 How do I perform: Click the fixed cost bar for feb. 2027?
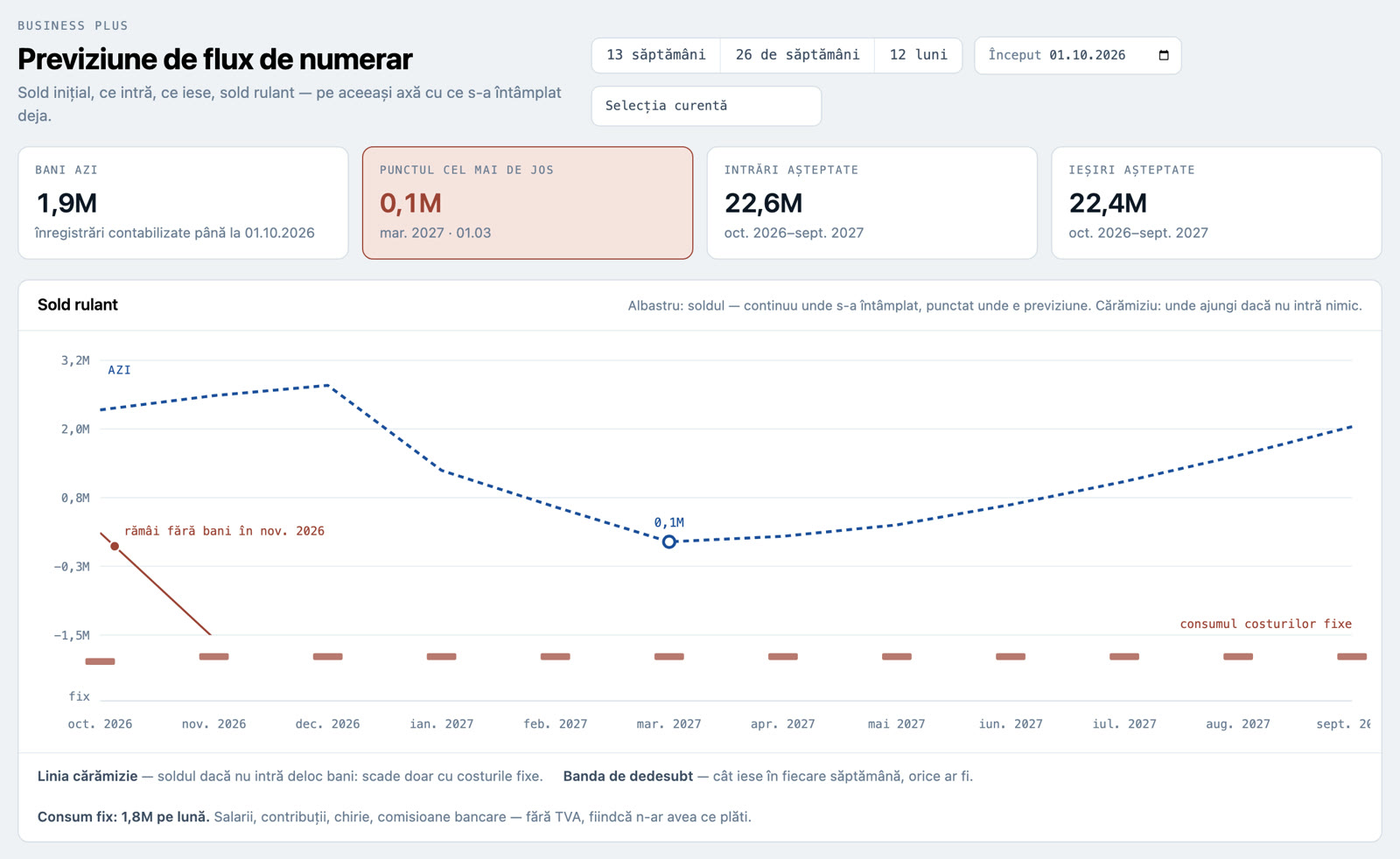coord(556,656)
